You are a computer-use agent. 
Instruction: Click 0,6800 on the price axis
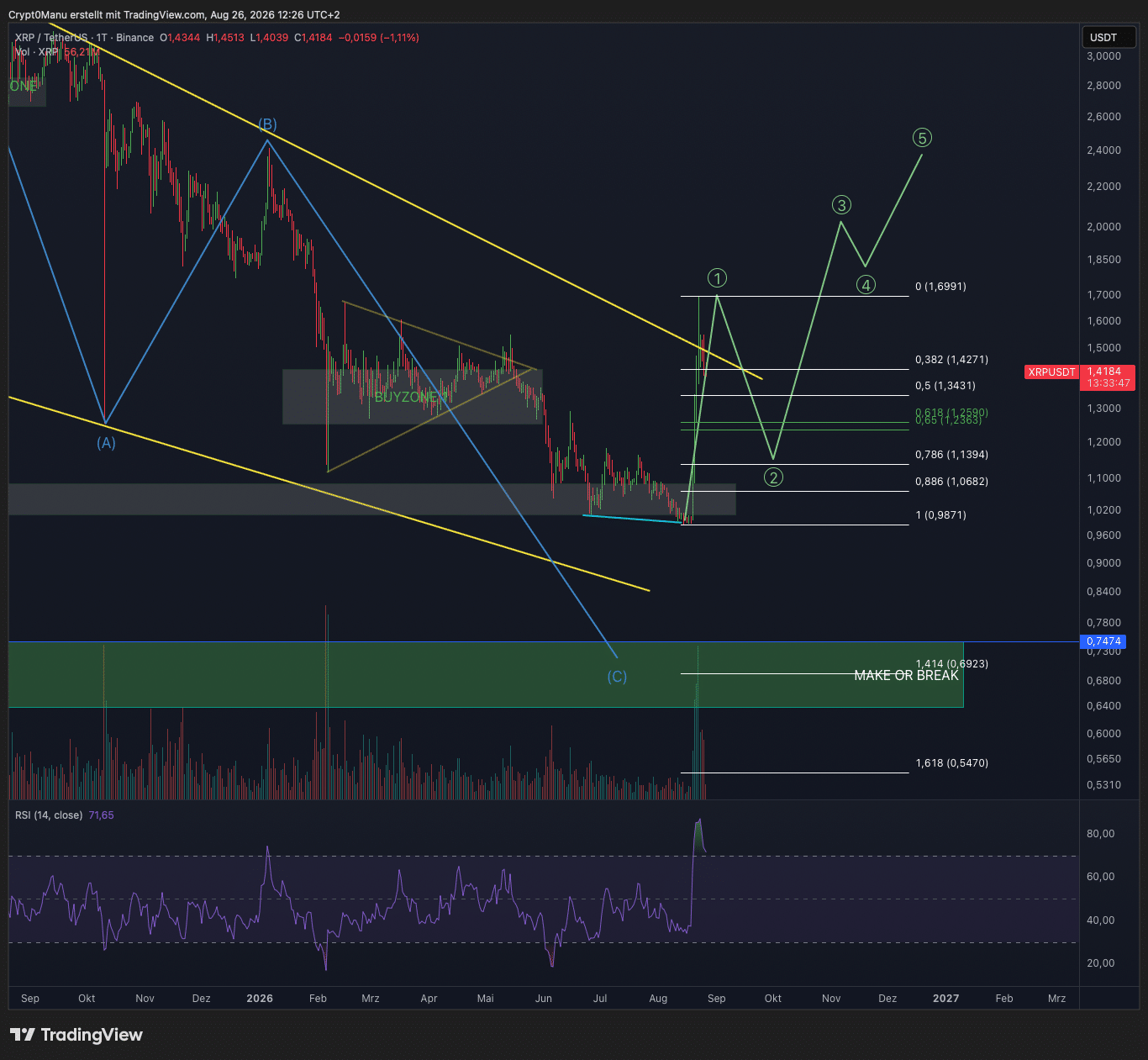pos(1103,681)
